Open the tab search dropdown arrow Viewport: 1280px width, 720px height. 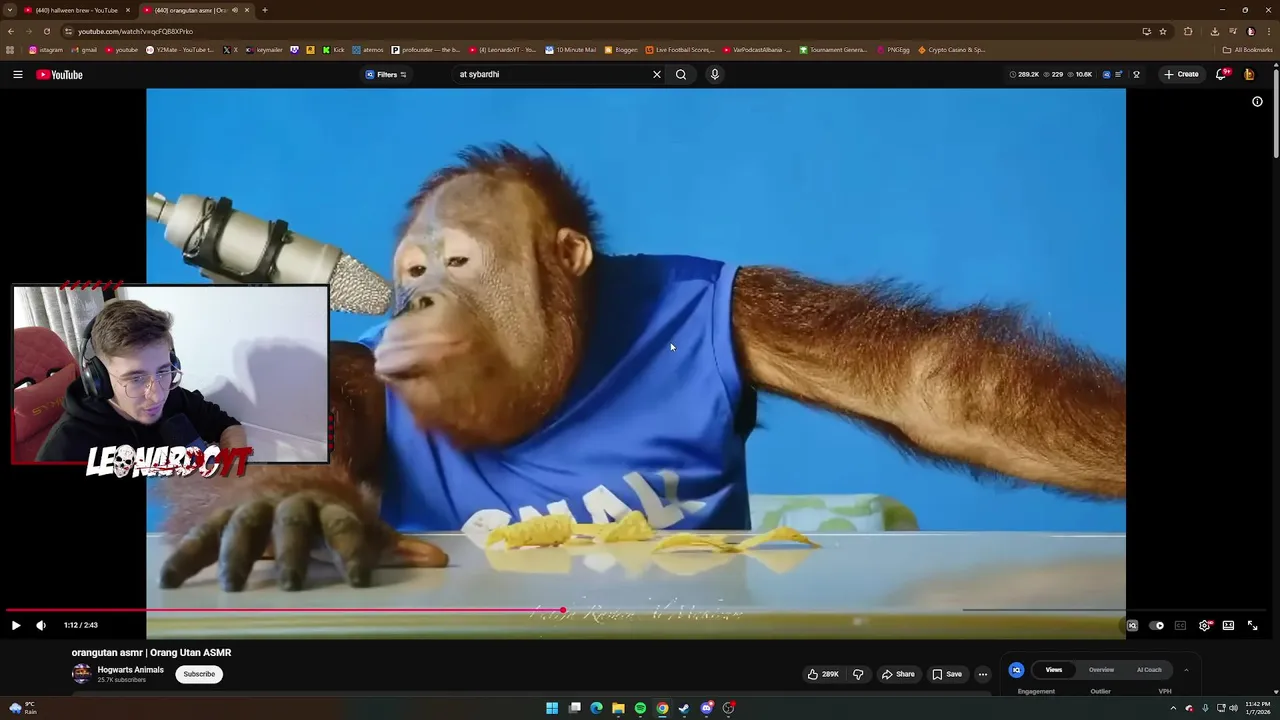click(9, 10)
